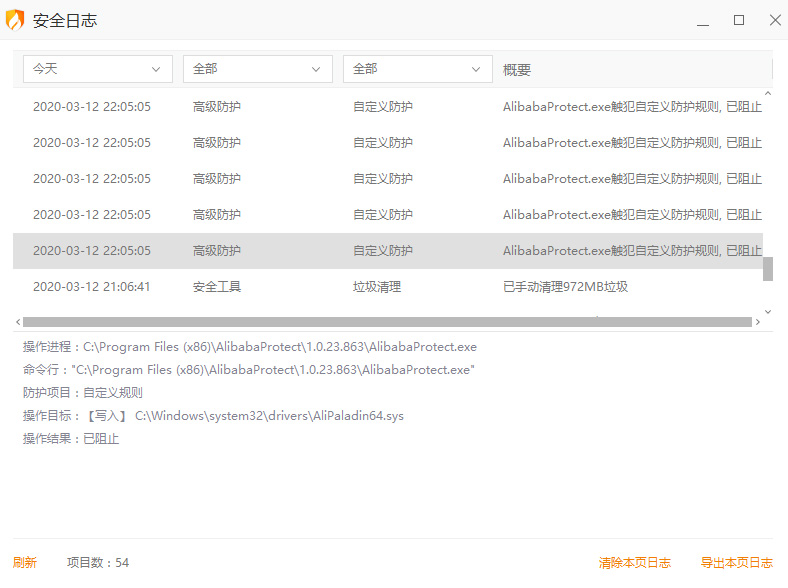Open the 今天 date filter dropdown
The image size is (788, 588).
click(97, 69)
